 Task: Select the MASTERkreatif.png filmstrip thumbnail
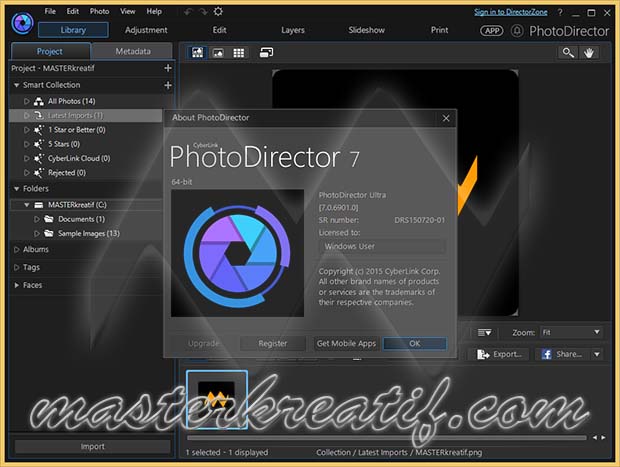click(x=217, y=399)
